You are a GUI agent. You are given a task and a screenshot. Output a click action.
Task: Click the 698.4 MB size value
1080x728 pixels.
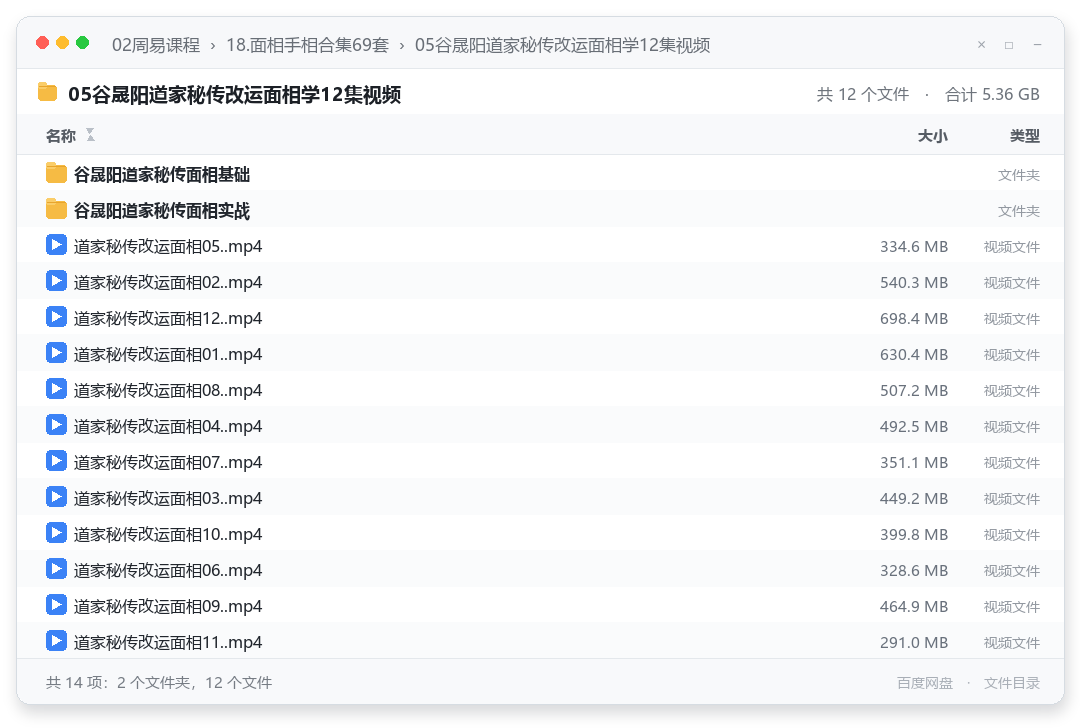(913, 318)
